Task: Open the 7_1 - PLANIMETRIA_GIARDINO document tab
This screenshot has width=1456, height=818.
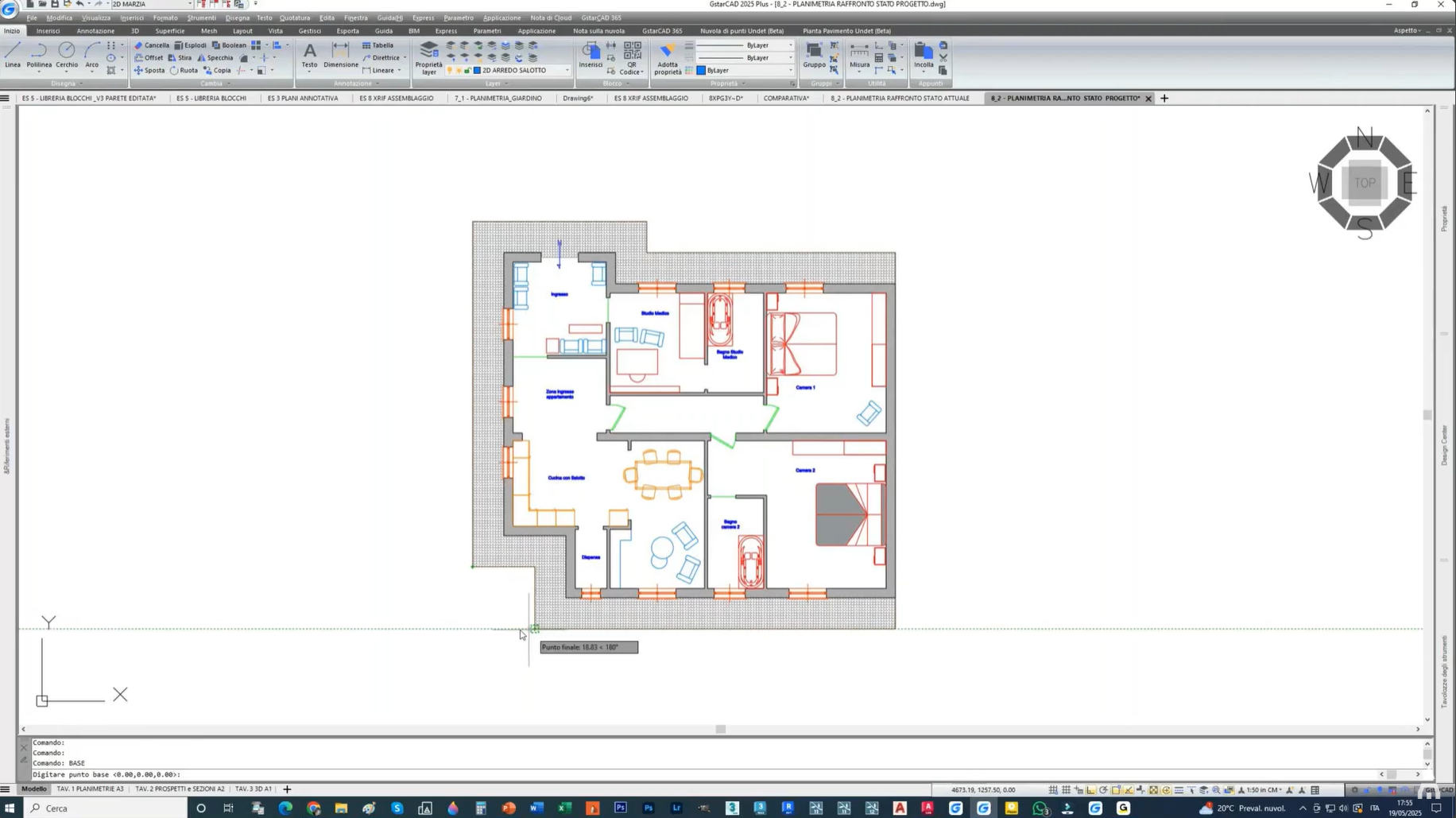Action: pyautogui.click(x=498, y=99)
